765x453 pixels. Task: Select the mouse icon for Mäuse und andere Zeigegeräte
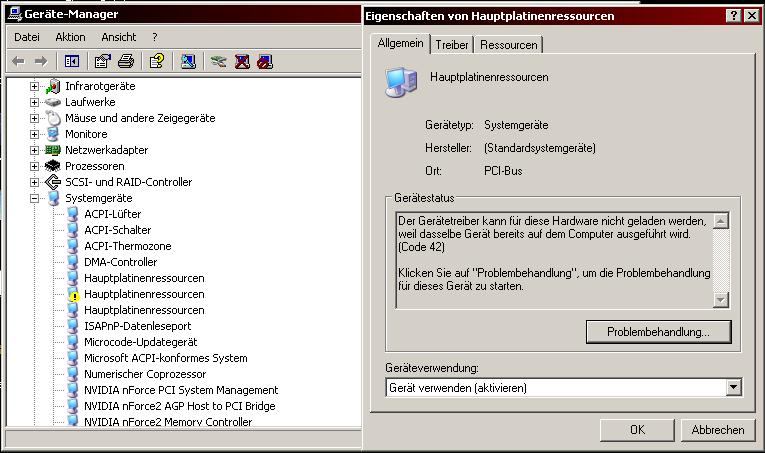coord(53,118)
